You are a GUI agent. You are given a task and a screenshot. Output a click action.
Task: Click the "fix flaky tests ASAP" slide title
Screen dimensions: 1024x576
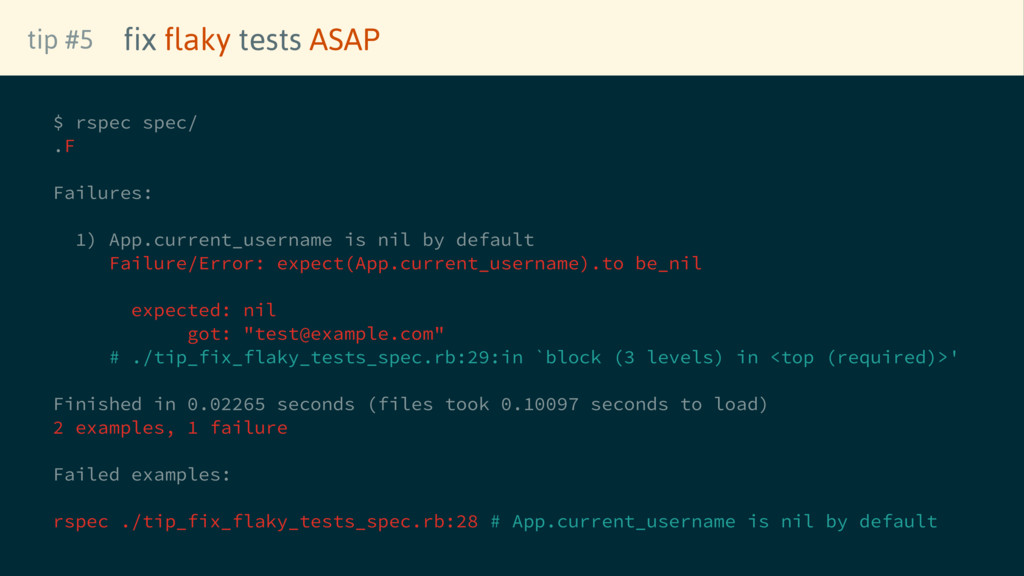251,39
